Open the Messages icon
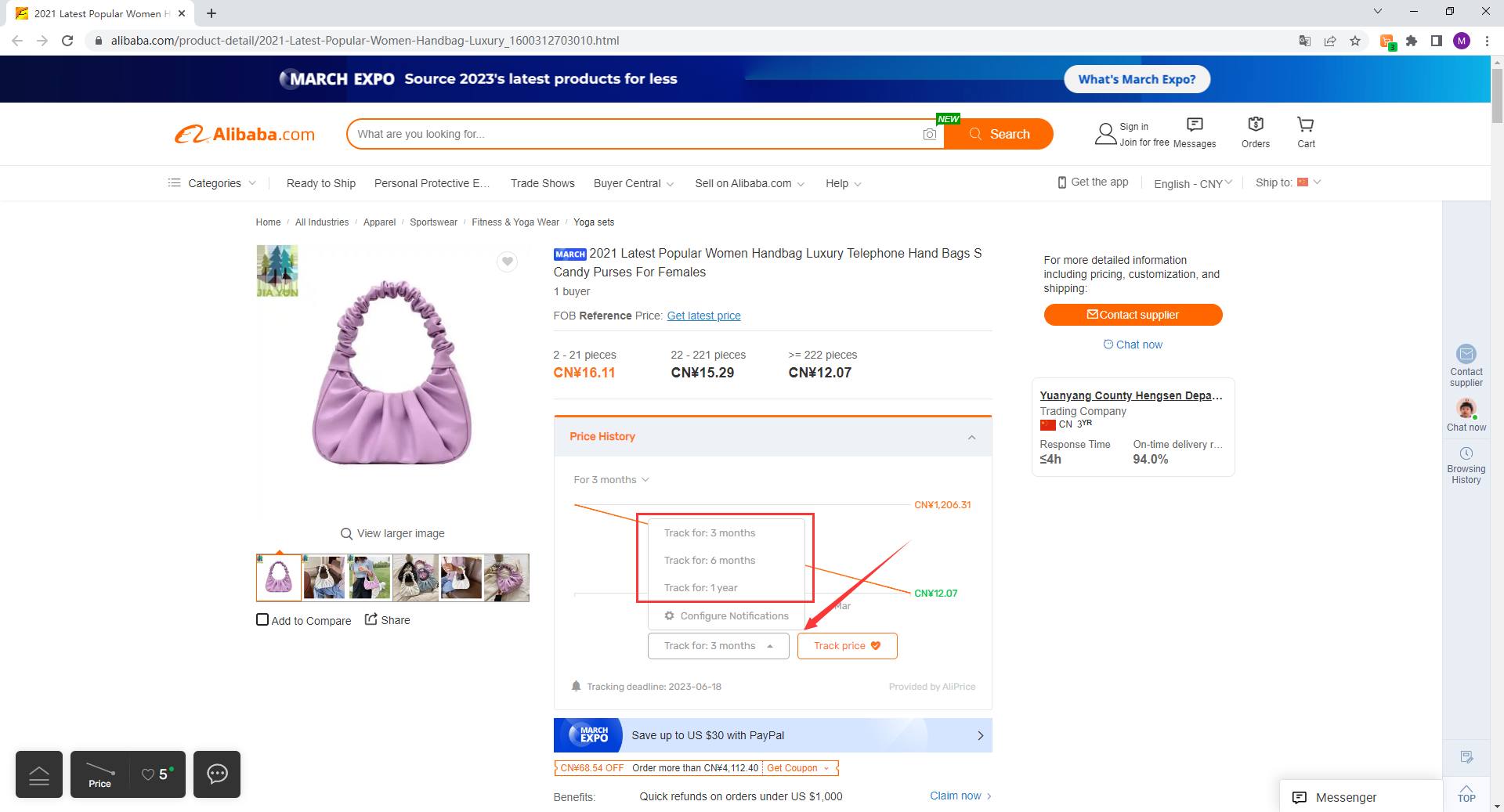1504x812 pixels. (x=1195, y=132)
